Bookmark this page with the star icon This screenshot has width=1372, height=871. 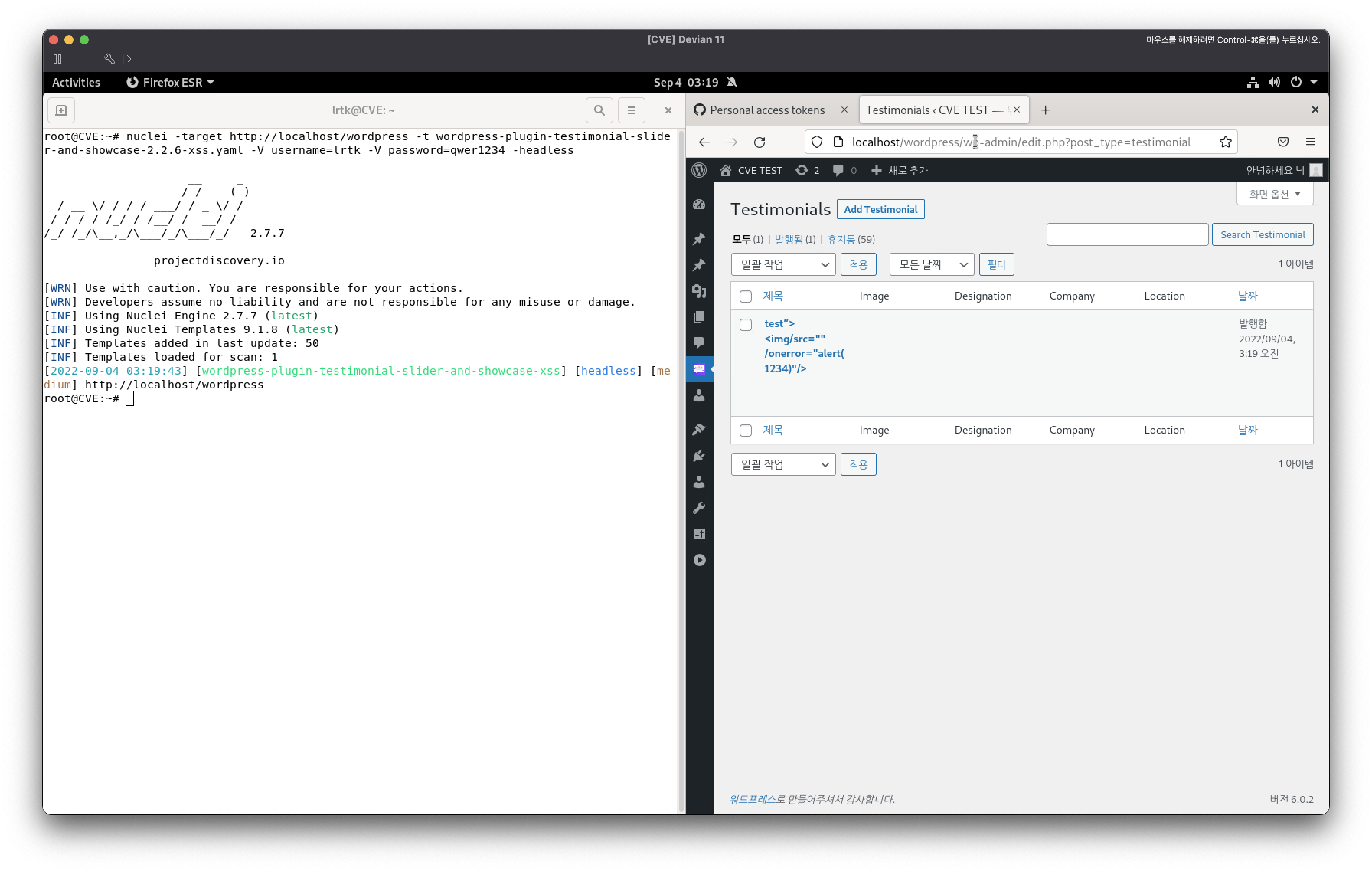pyautogui.click(x=1225, y=142)
